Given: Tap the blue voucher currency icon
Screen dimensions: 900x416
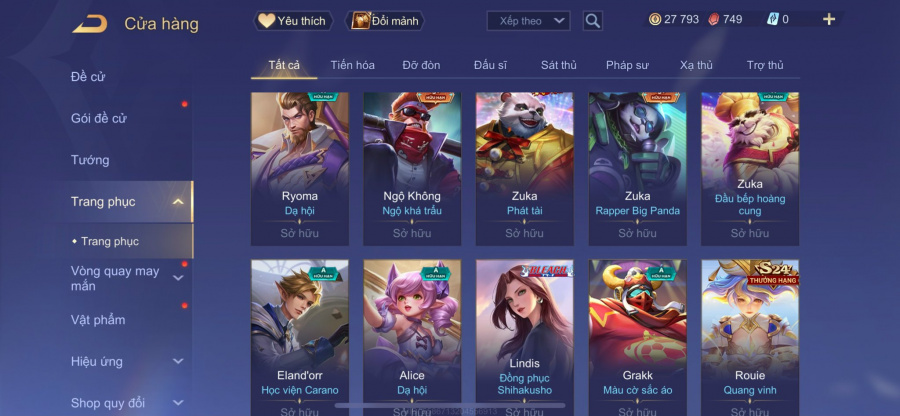Looking at the screenshot, I should 773,20.
